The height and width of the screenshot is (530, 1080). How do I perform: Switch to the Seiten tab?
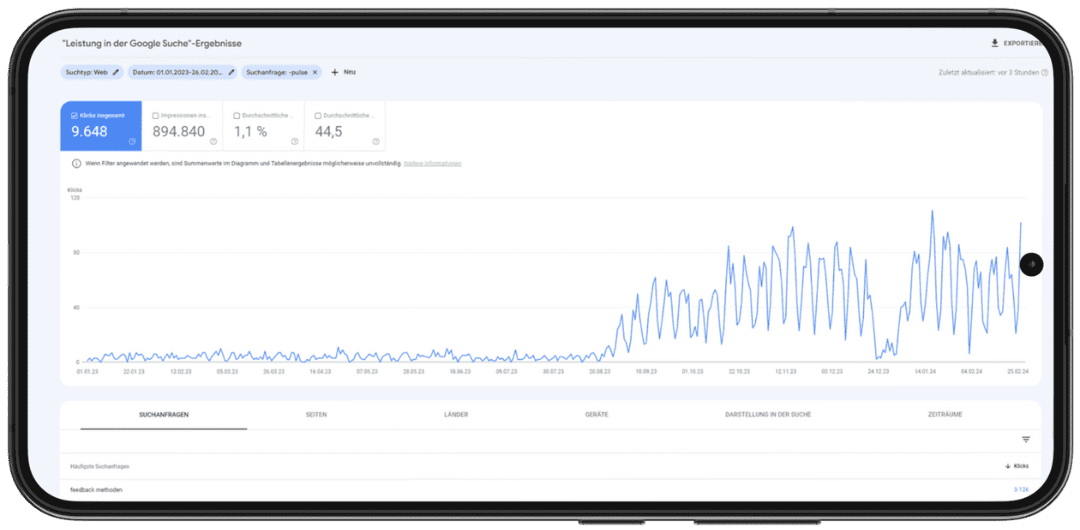click(316, 414)
